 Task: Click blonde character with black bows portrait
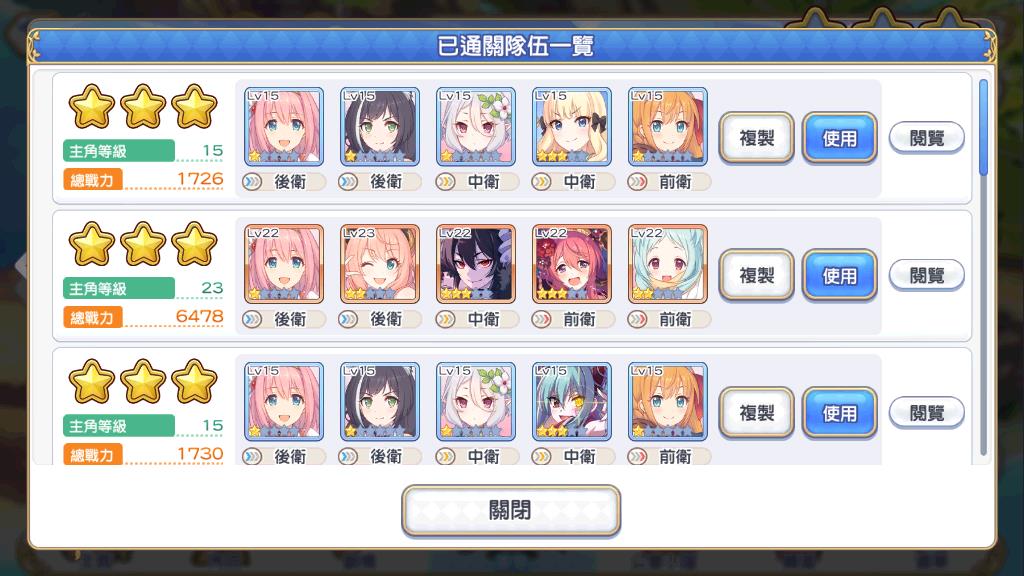(x=571, y=126)
